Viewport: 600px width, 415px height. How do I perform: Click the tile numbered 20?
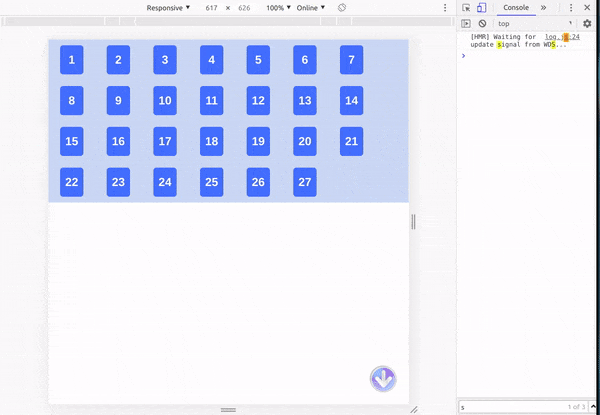305,142
